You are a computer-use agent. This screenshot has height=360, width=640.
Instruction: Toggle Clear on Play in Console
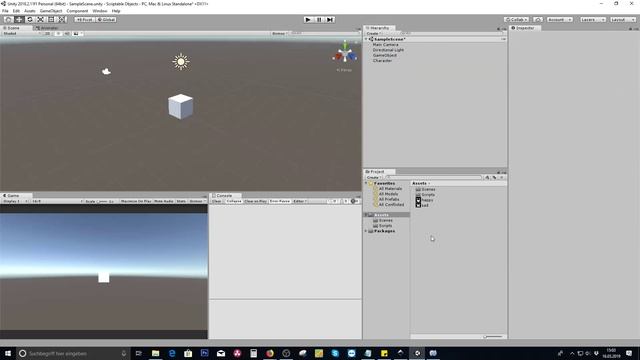click(x=256, y=201)
